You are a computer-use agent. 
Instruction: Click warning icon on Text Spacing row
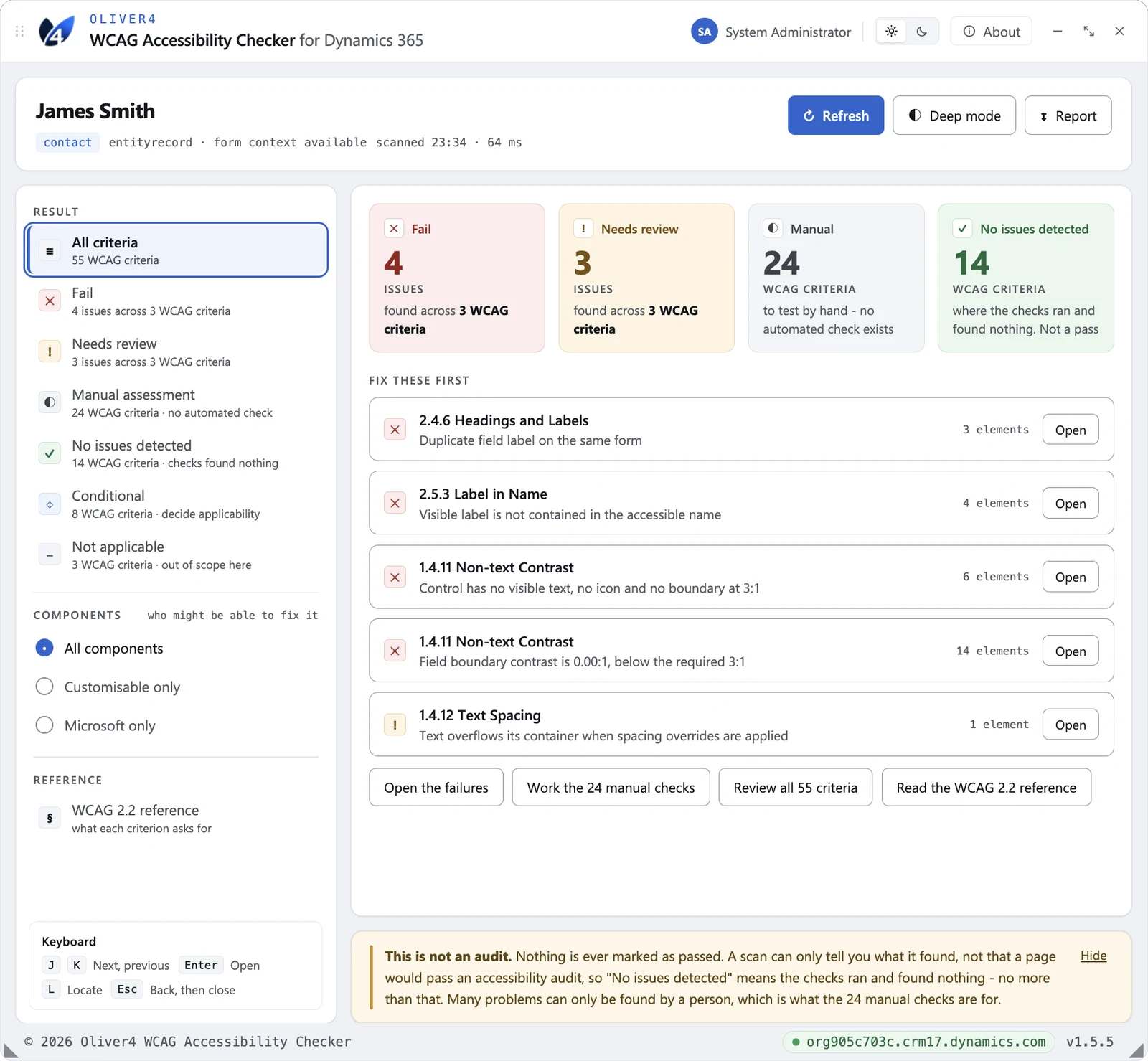coord(395,725)
